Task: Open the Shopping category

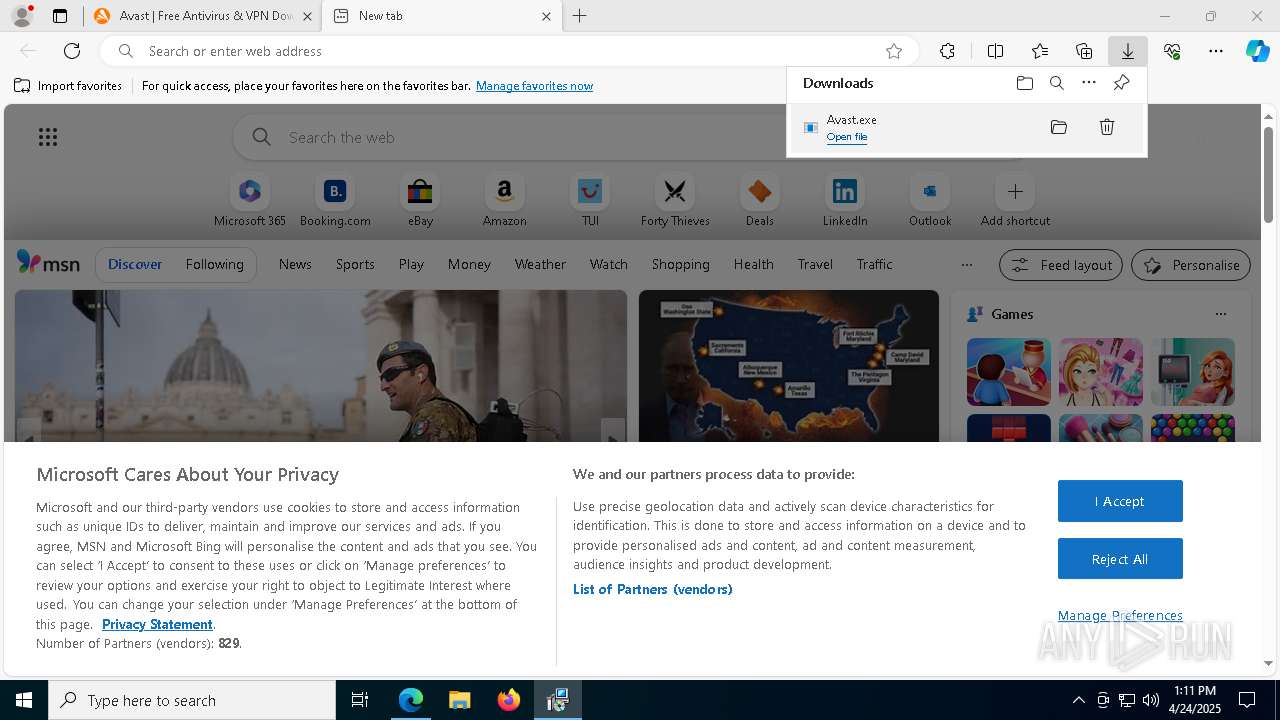Action: pyautogui.click(x=680, y=264)
